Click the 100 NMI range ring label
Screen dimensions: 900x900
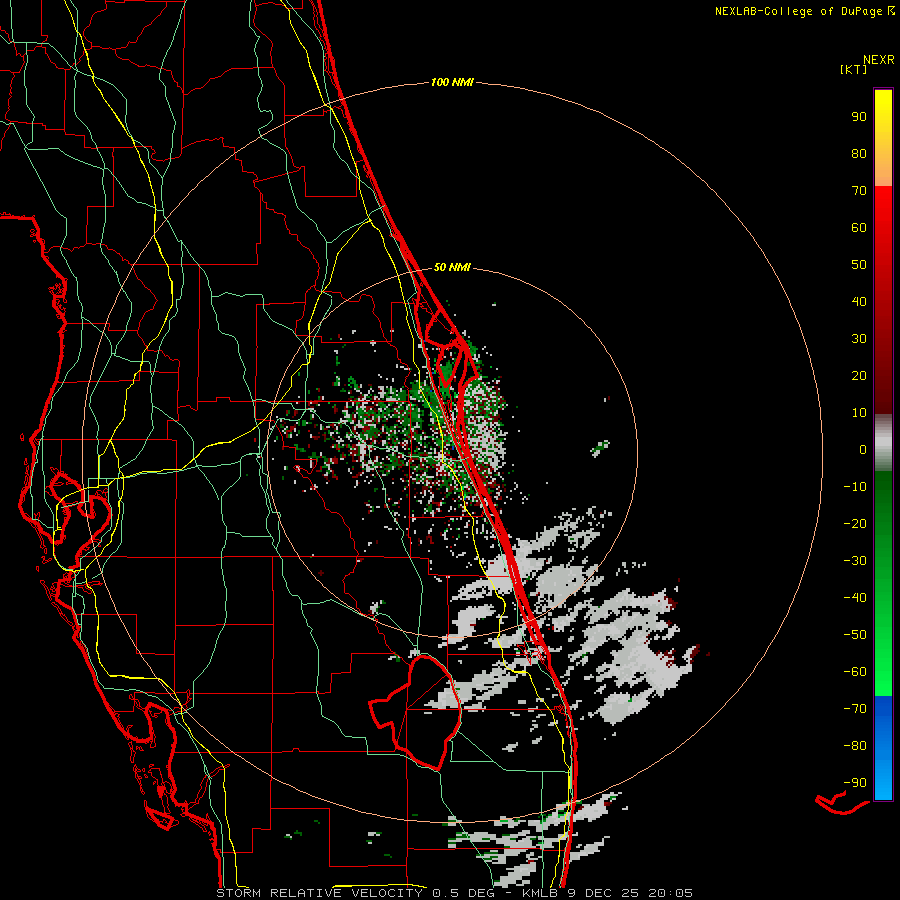coord(452,83)
